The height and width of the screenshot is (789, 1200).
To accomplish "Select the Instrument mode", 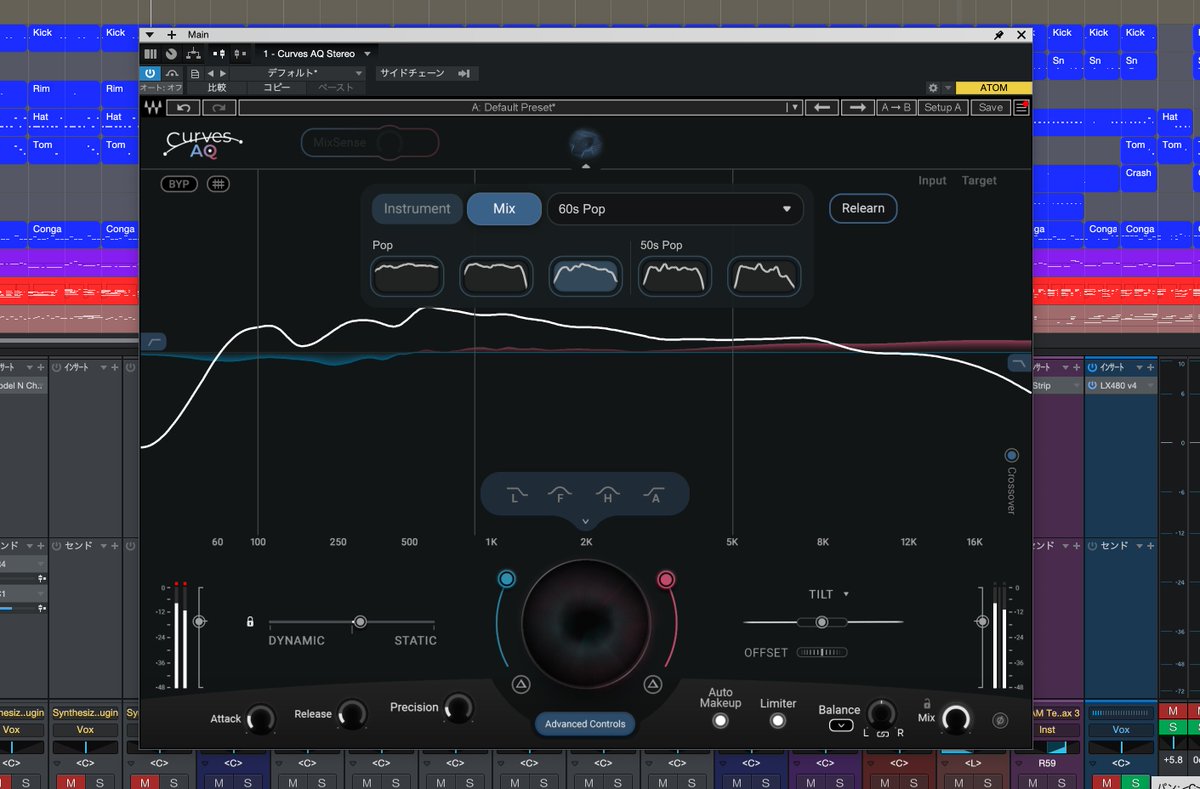I will pyautogui.click(x=417, y=209).
